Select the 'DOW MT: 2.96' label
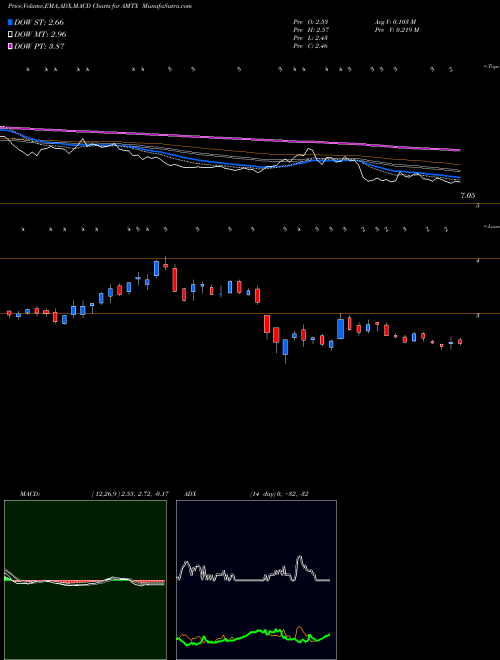Viewport: 500px width, 660px height. pos(40,34)
